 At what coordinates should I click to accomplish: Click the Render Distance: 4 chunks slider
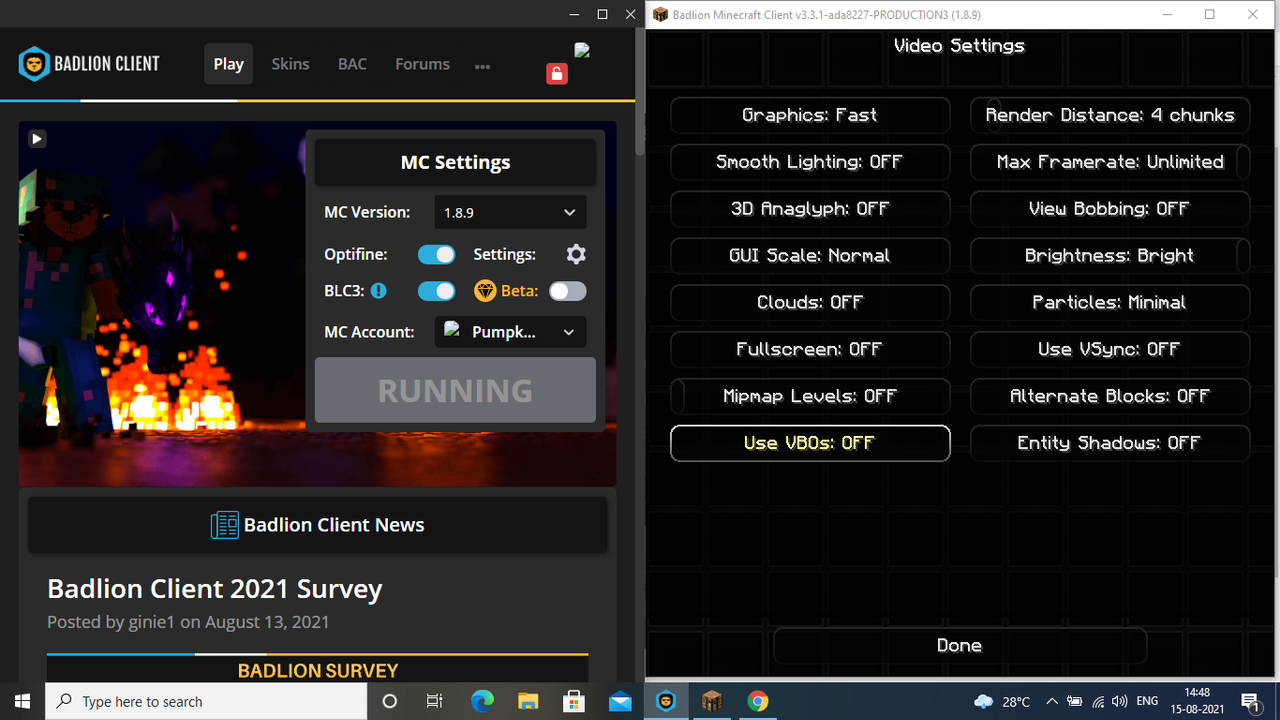(x=1110, y=115)
